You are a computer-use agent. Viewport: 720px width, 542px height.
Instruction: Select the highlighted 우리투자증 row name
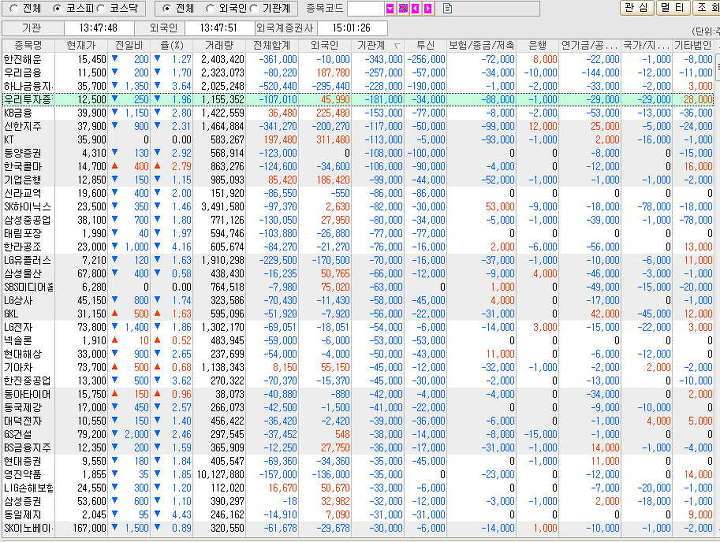click(x=28, y=99)
